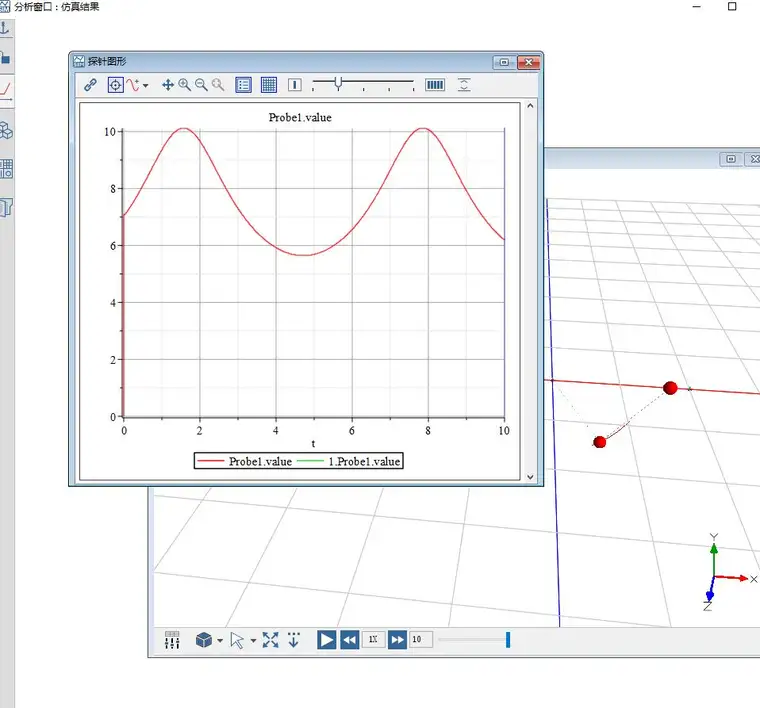This screenshot has height=708, width=760.
Task: Click the anchor icon in left sidebar
Action: click(x=5, y=28)
